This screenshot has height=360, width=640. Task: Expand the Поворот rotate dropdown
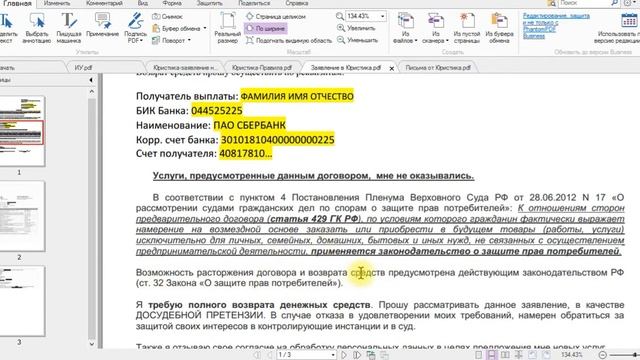point(171,40)
